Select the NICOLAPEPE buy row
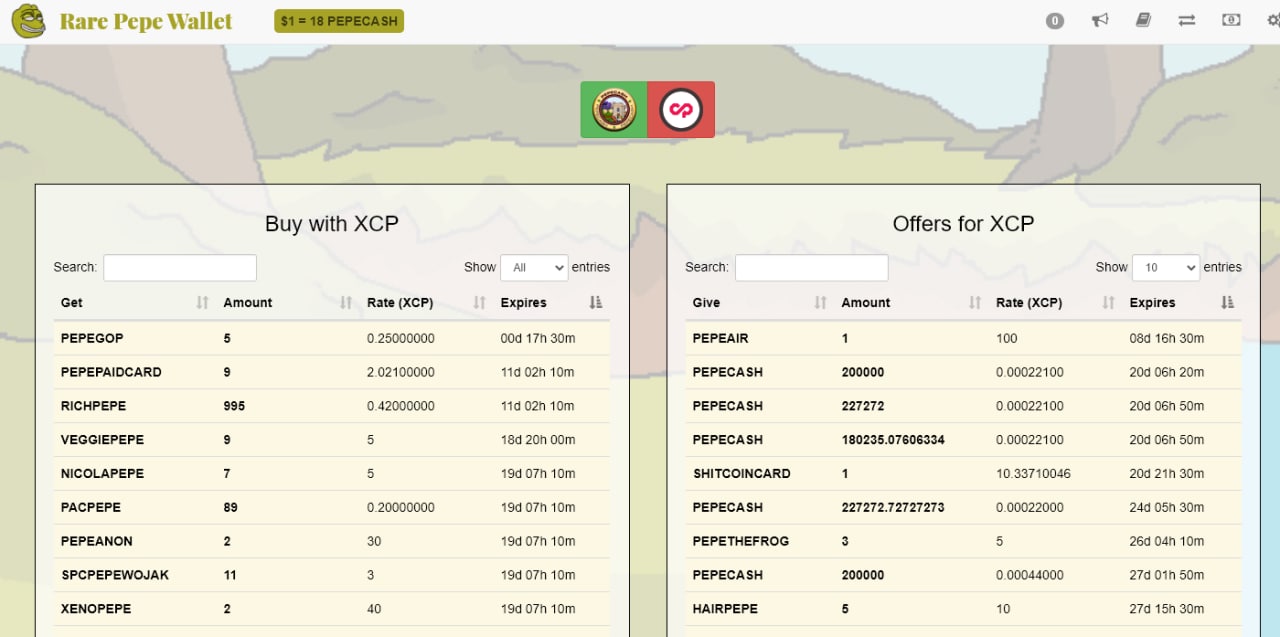This screenshot has width=1280, height=637. (x=332, y=474)
